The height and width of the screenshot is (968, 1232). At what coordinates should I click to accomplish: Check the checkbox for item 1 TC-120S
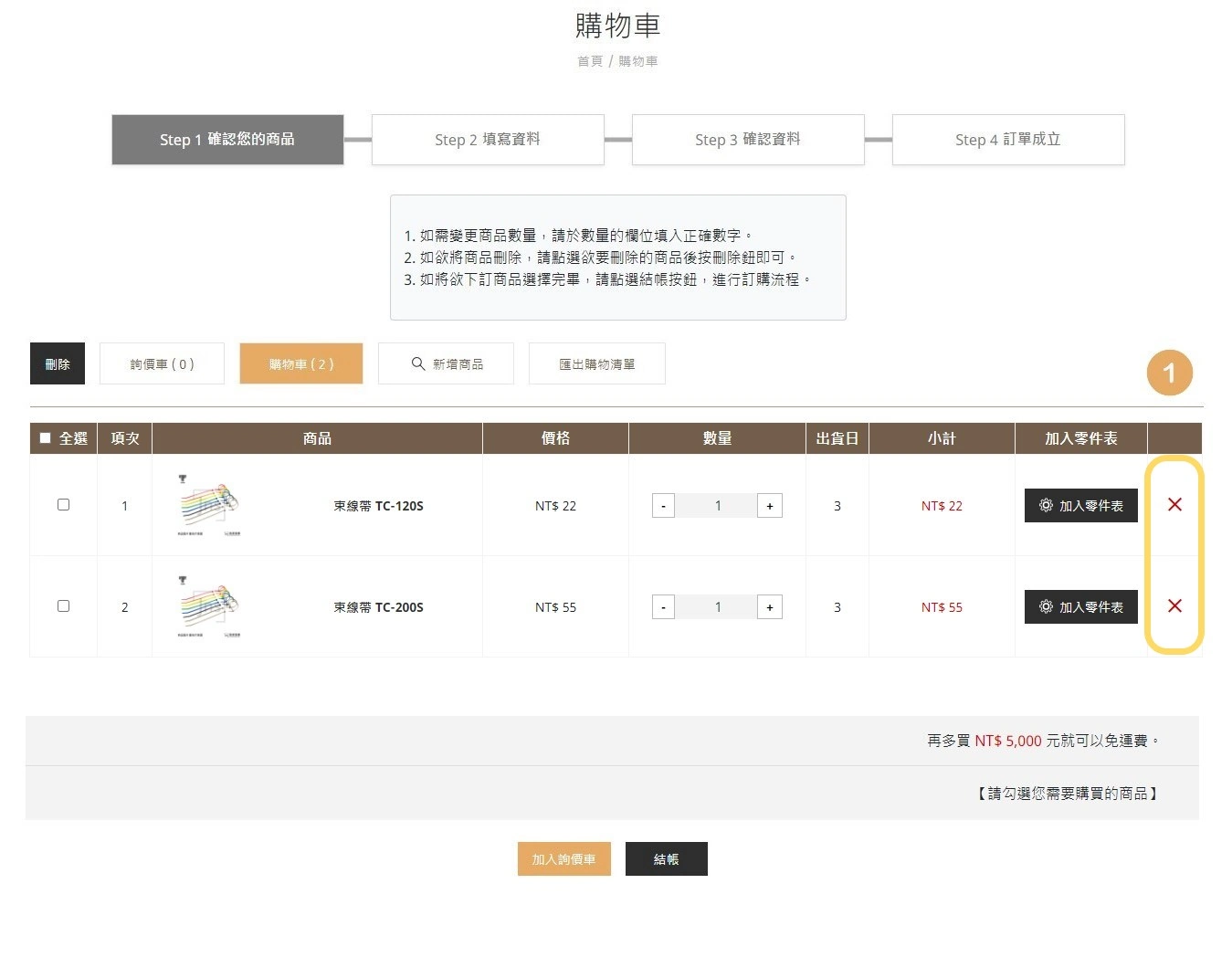point(63,503)
